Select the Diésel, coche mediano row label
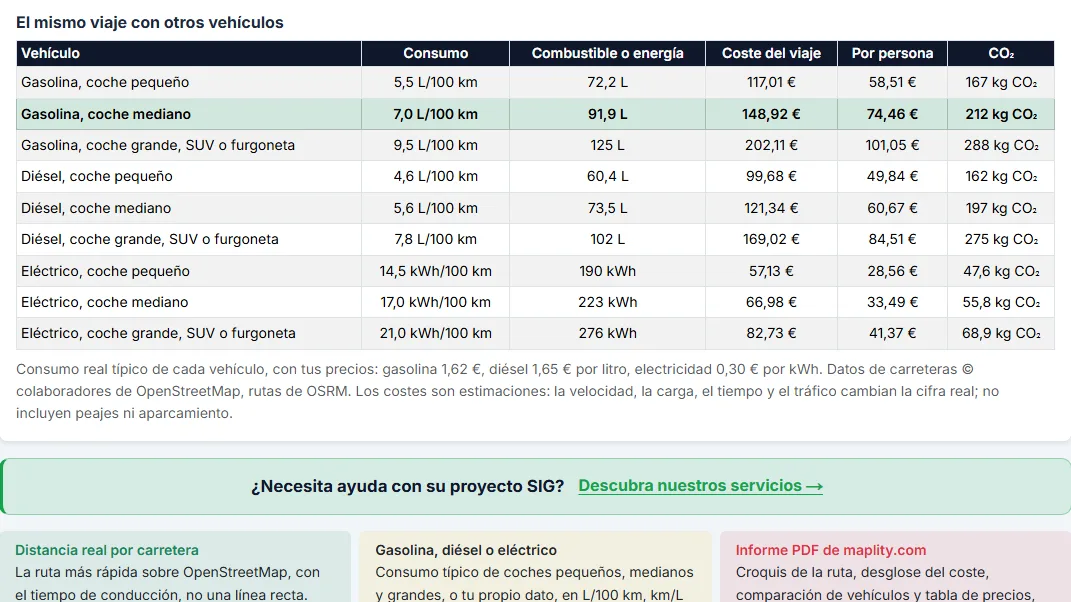Screen dimensions: 1071x602 click(x=96, y=208)
